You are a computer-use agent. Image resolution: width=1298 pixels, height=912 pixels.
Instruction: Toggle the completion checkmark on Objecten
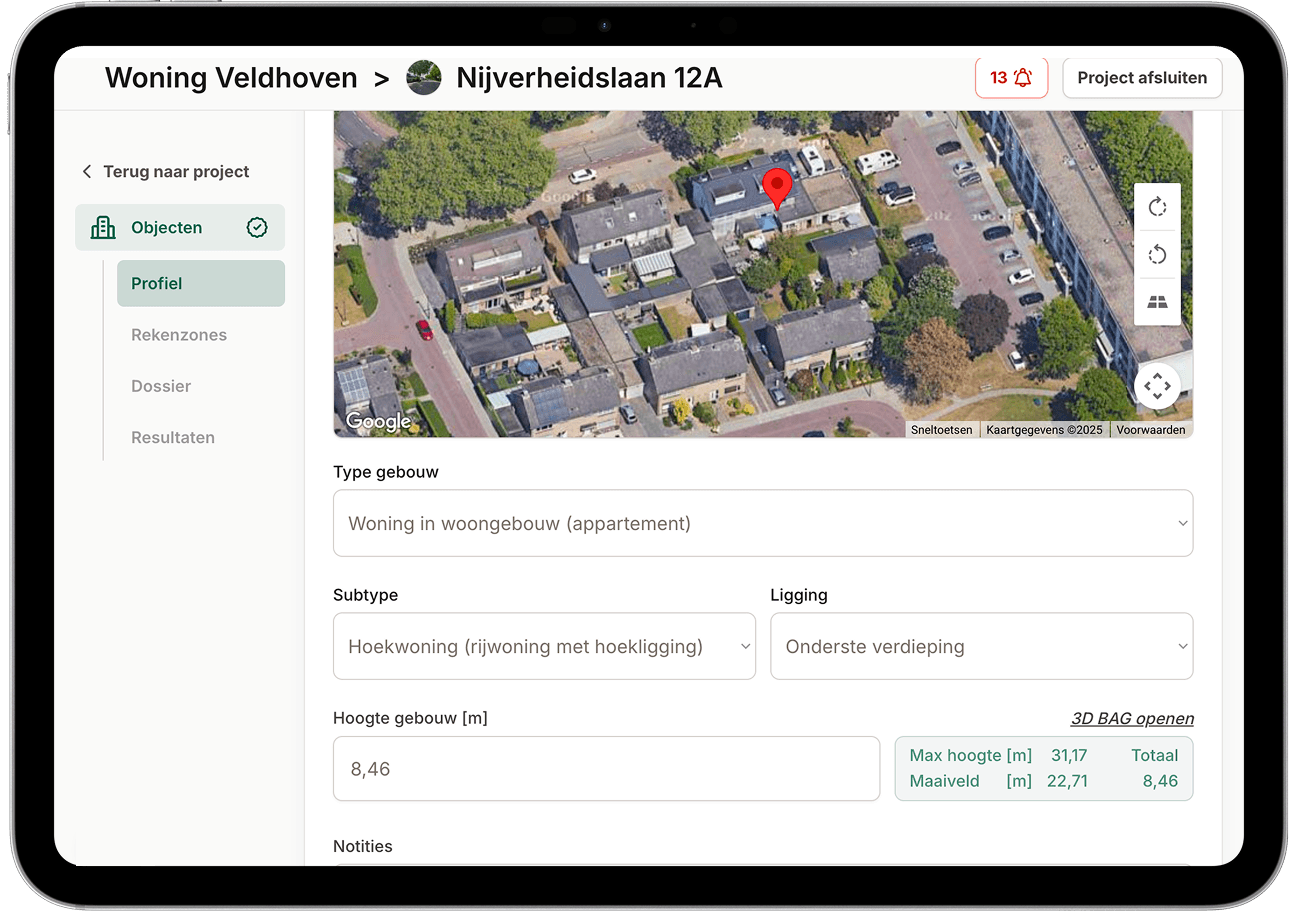tap(257, 227)
